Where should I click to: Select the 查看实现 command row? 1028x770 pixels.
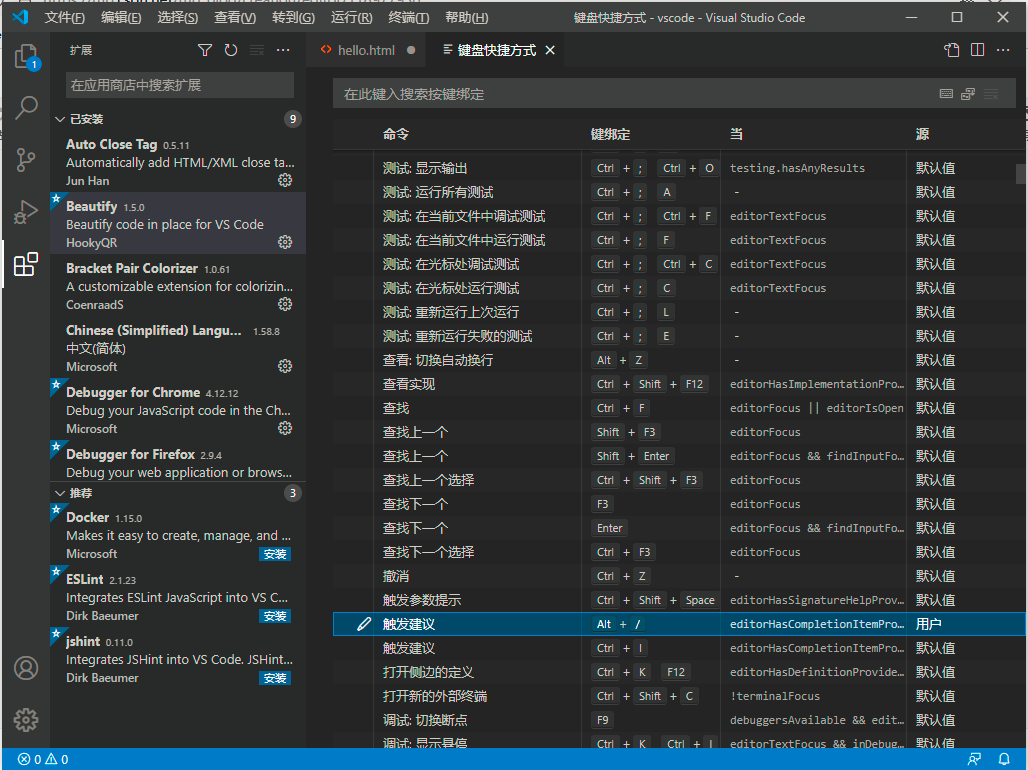click(679, 384)
